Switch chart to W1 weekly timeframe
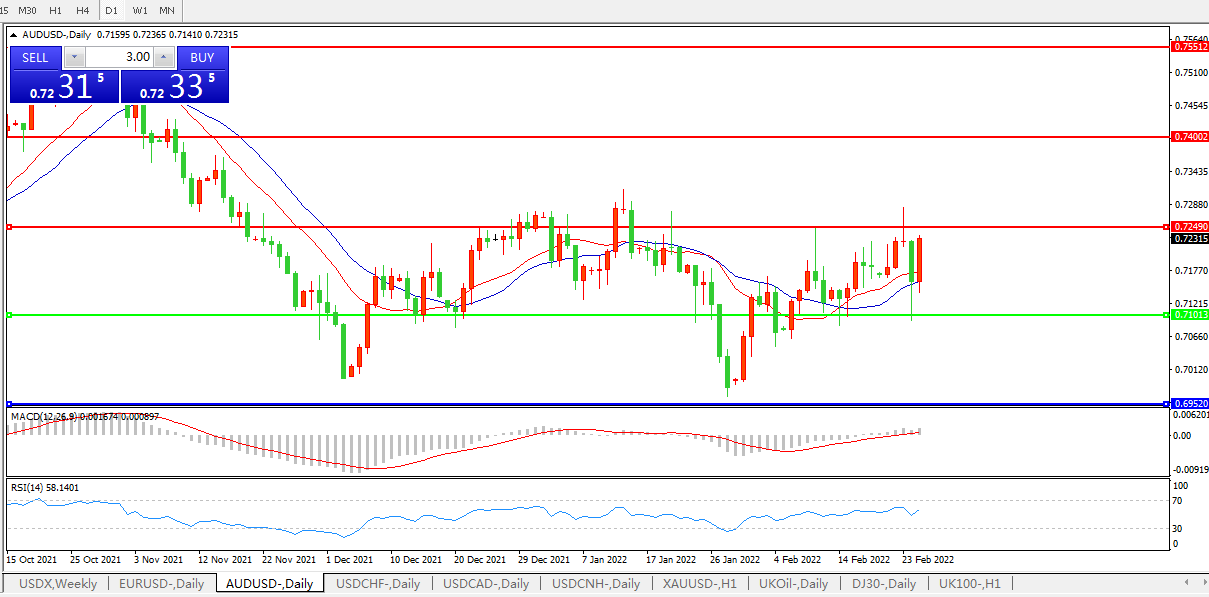Screen dimensions: 1209x597 140,10
